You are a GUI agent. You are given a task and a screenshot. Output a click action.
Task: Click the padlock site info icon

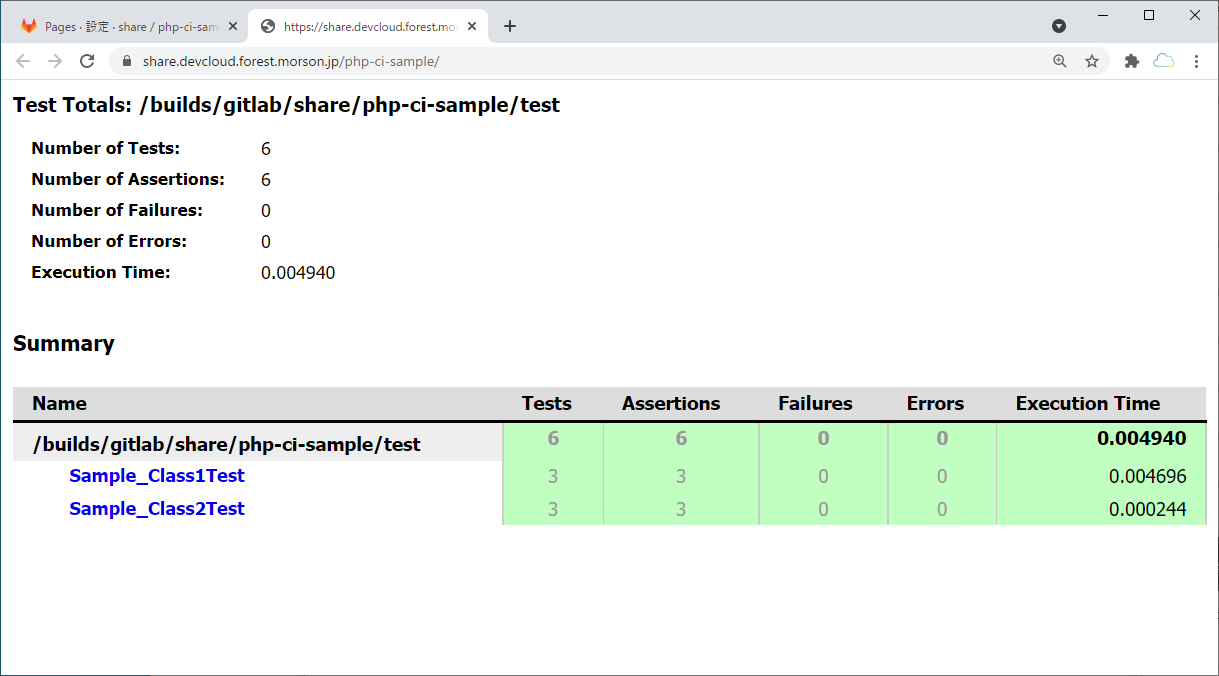click(x=127, y=61)
